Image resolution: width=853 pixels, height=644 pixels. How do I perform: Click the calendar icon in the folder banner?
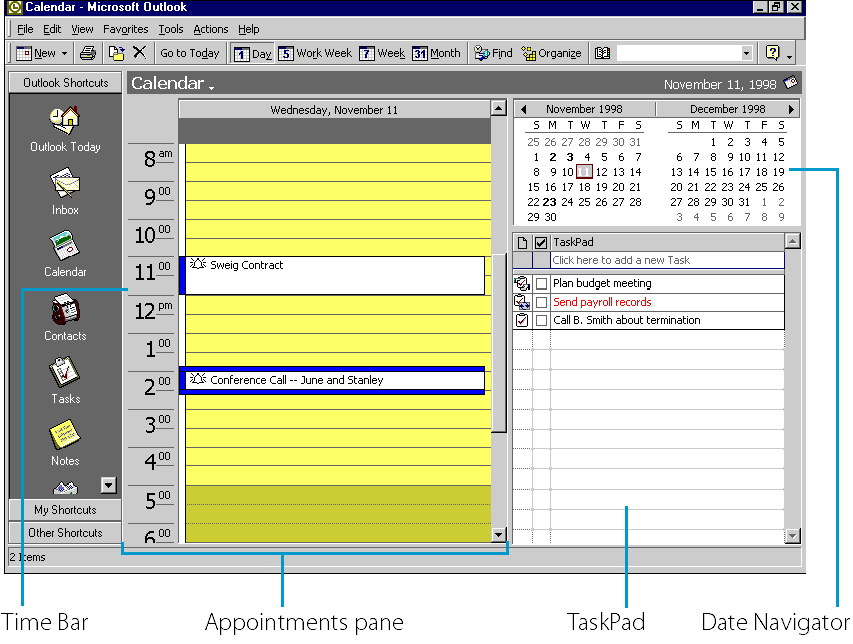click(x=790, y=83)
